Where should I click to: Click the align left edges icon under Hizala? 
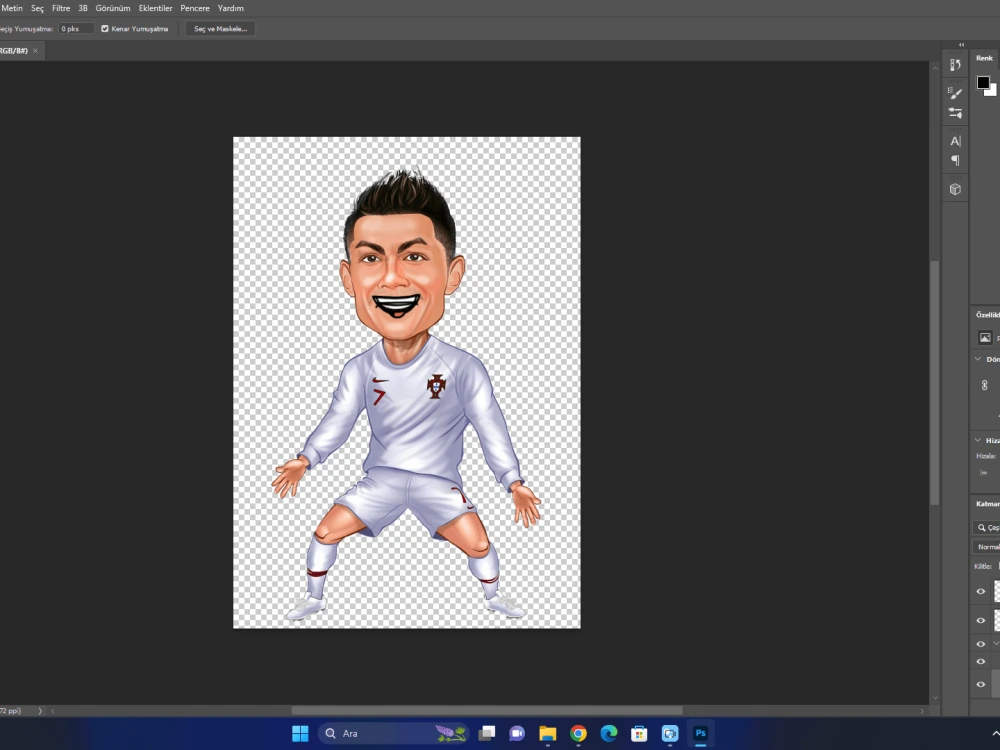pos(983,473)
